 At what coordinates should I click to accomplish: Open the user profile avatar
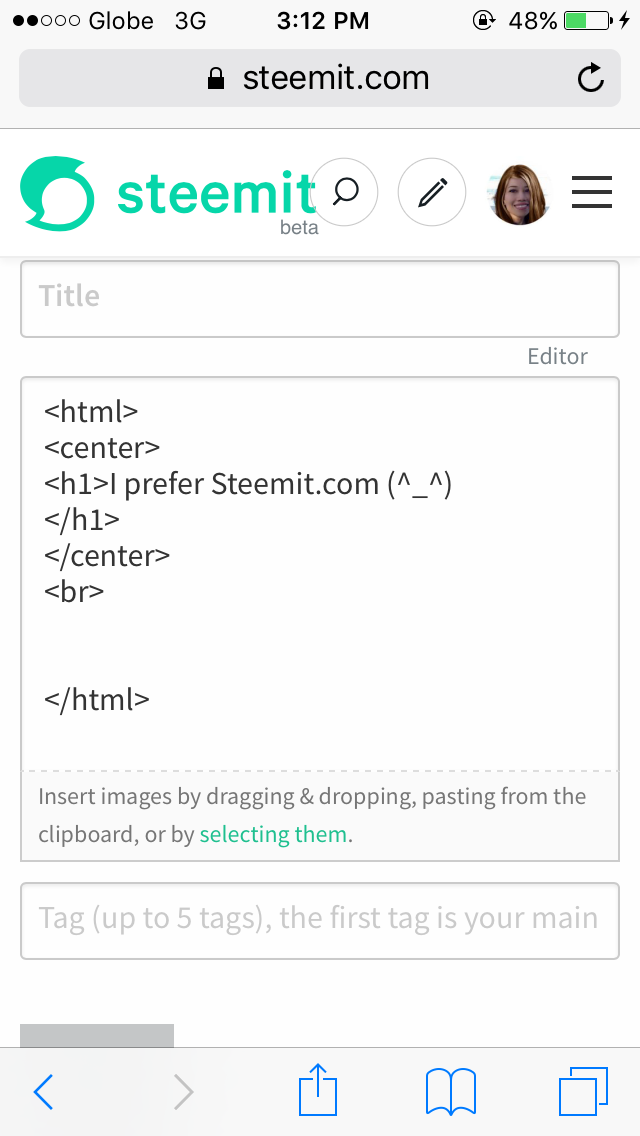[x=520, y=194]
